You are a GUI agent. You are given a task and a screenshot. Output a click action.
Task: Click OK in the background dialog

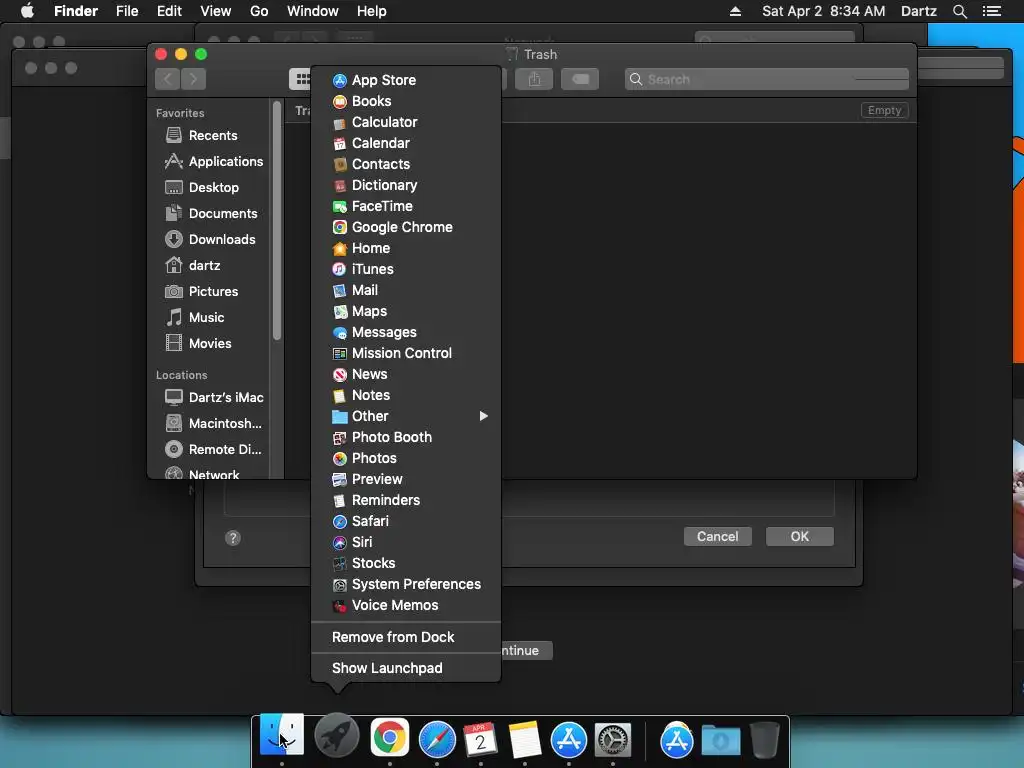pos(799,536)
